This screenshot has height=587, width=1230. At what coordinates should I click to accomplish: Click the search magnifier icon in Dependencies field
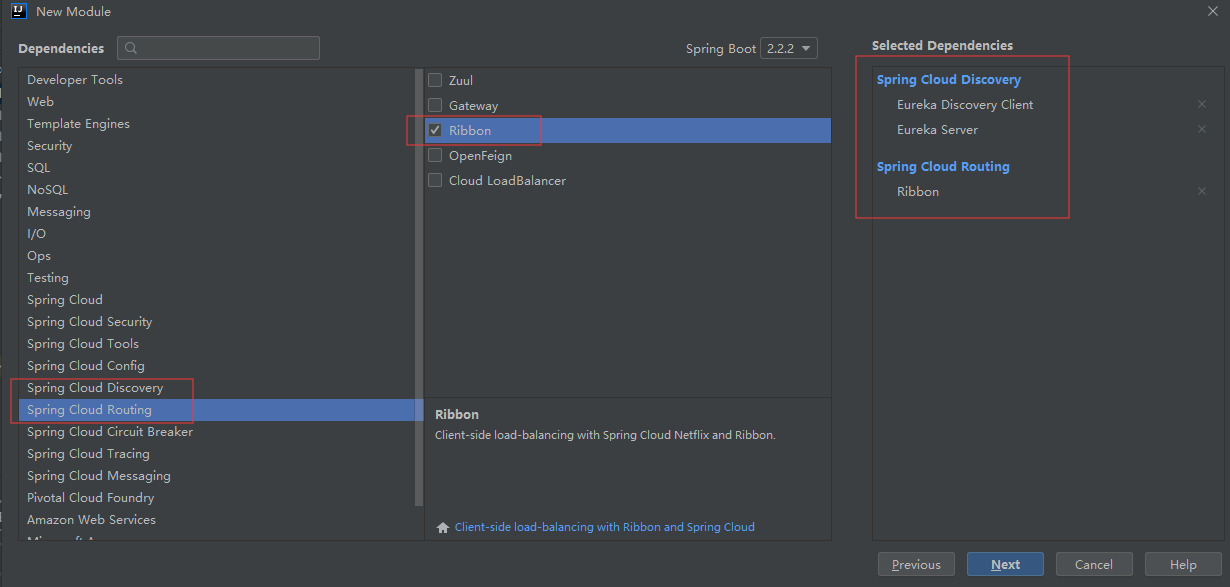click(131, 48)
